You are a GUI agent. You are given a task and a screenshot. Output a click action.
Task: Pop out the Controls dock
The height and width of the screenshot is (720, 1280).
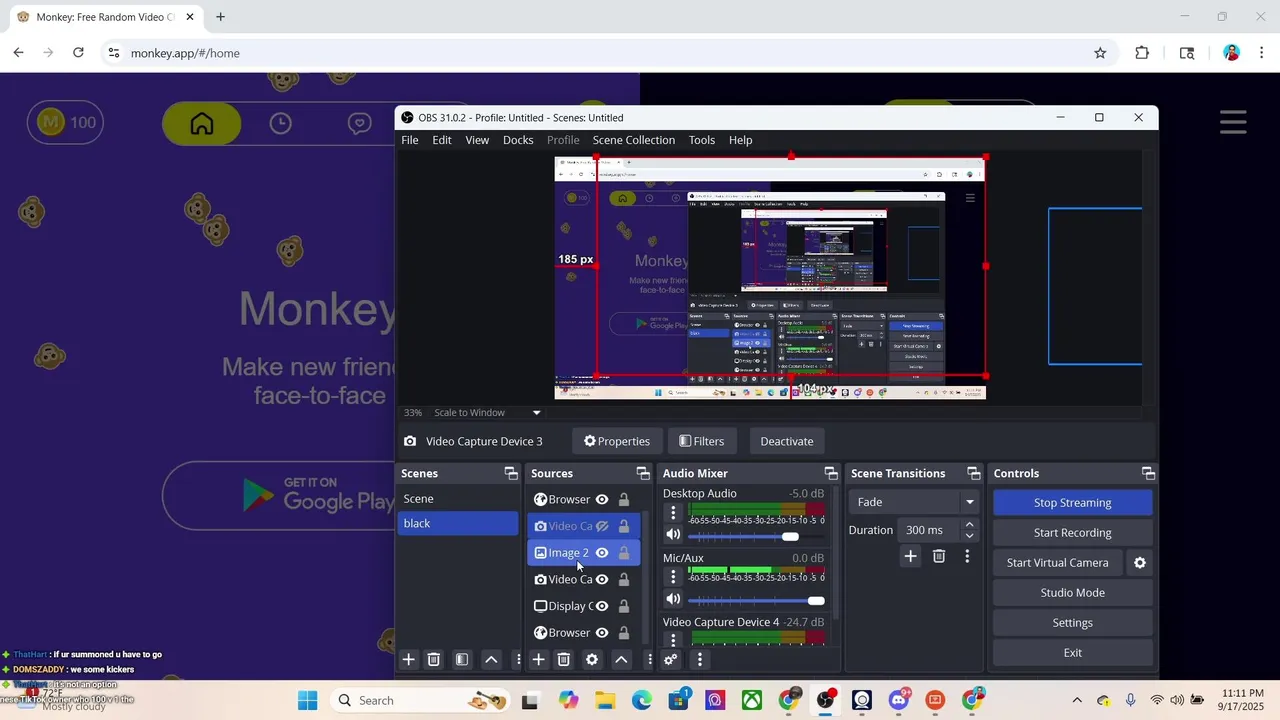pos(1148,473)
